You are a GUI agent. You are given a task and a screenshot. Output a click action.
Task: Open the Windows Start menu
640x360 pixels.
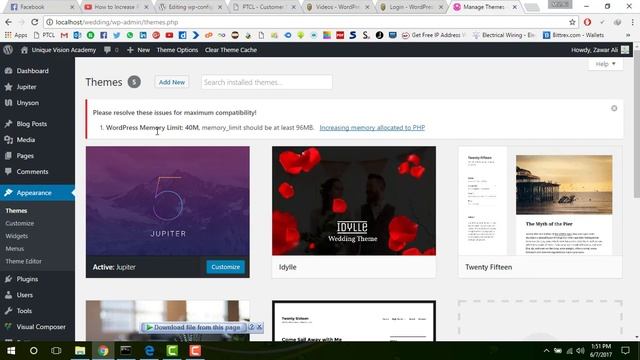[x=11, y=351]
